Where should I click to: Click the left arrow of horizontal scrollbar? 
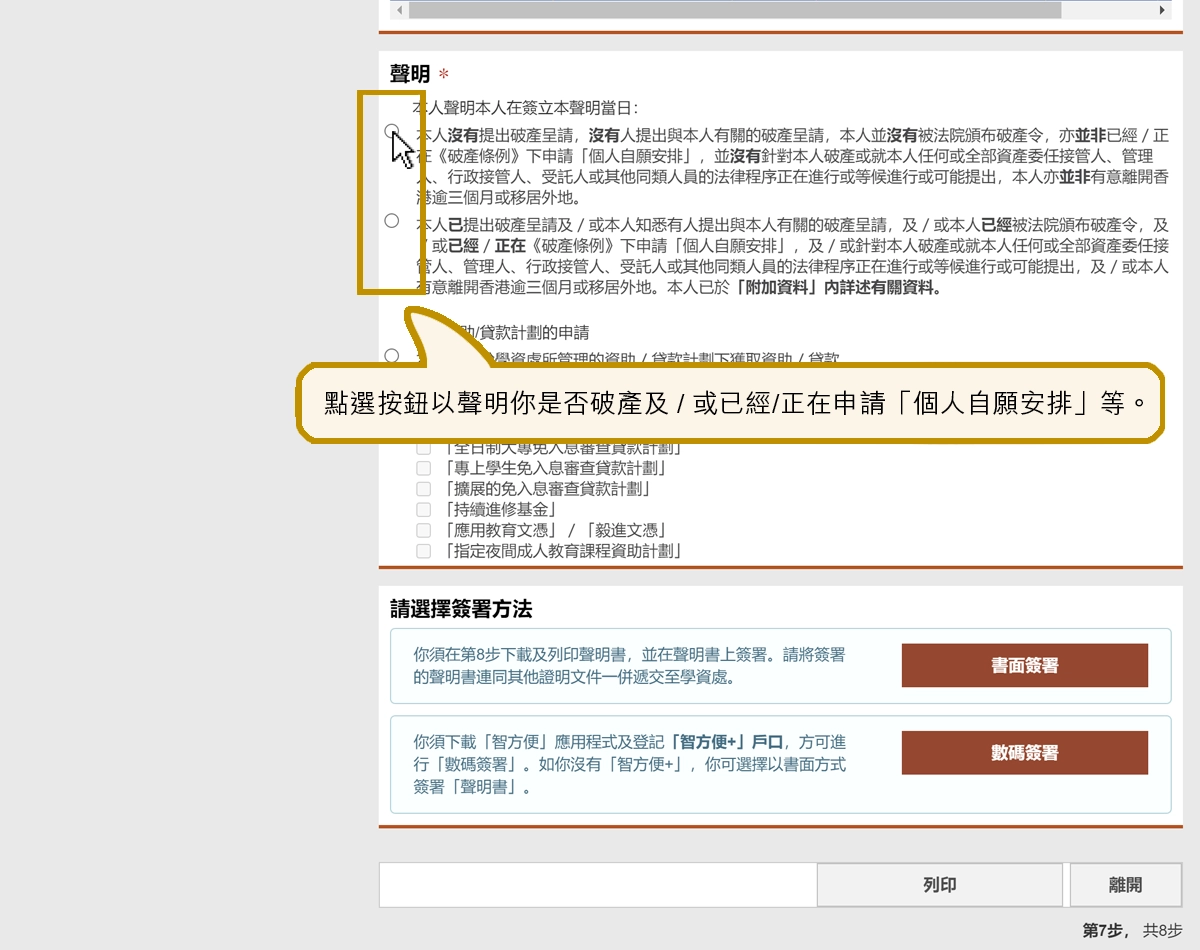click(x=399, y=10)
